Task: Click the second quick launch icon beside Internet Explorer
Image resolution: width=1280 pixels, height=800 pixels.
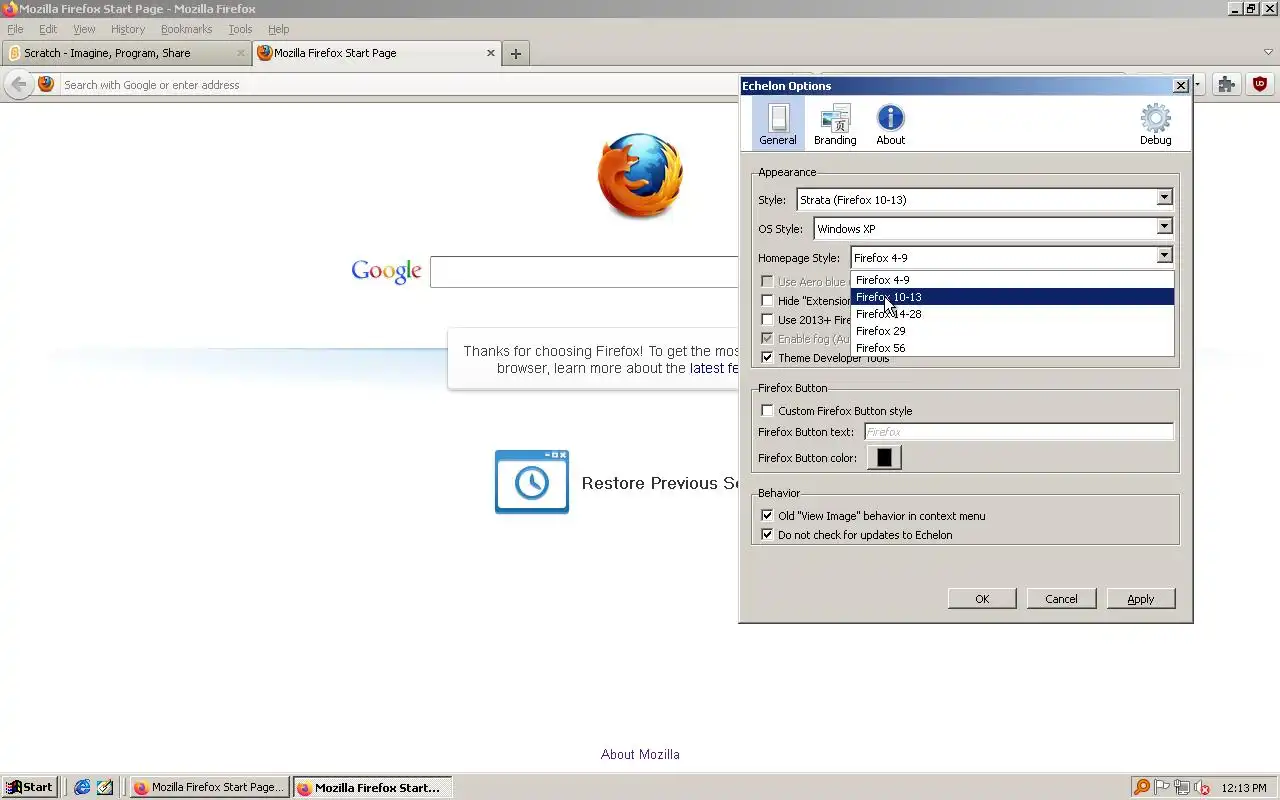Action: (x=105, y=787)
